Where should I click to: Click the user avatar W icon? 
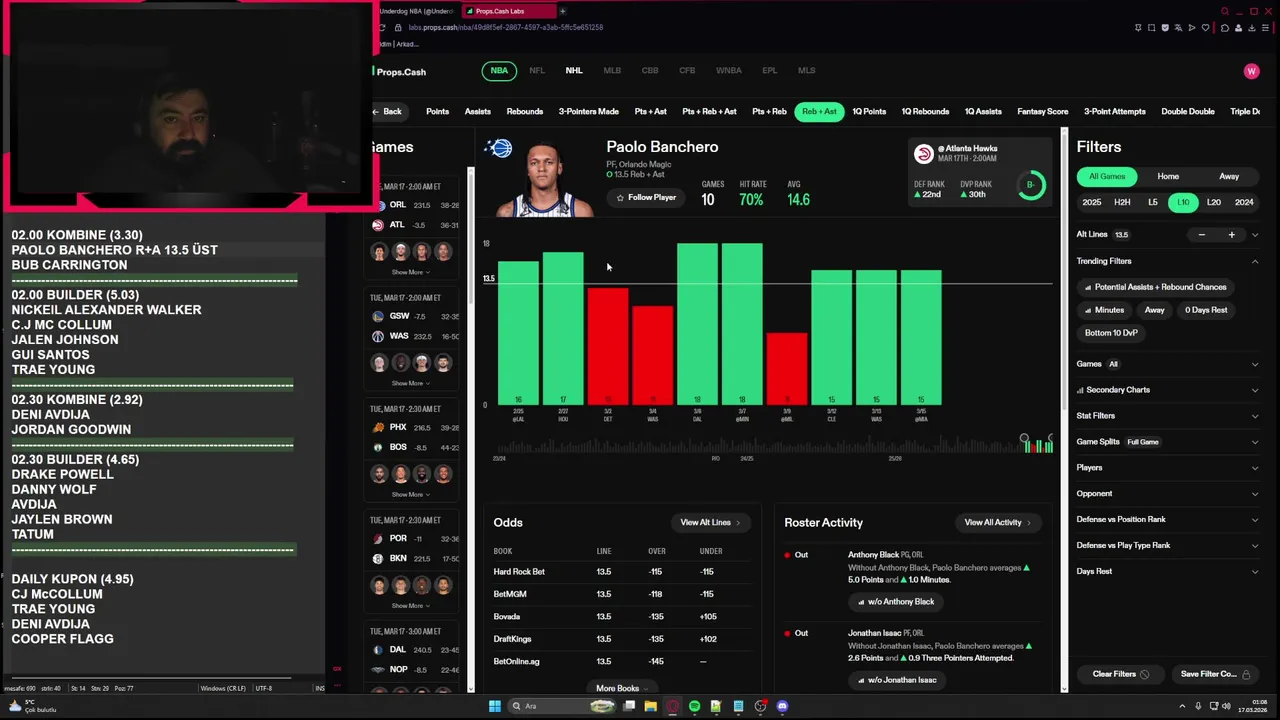pyautogui.click(x=1251, y=71)
